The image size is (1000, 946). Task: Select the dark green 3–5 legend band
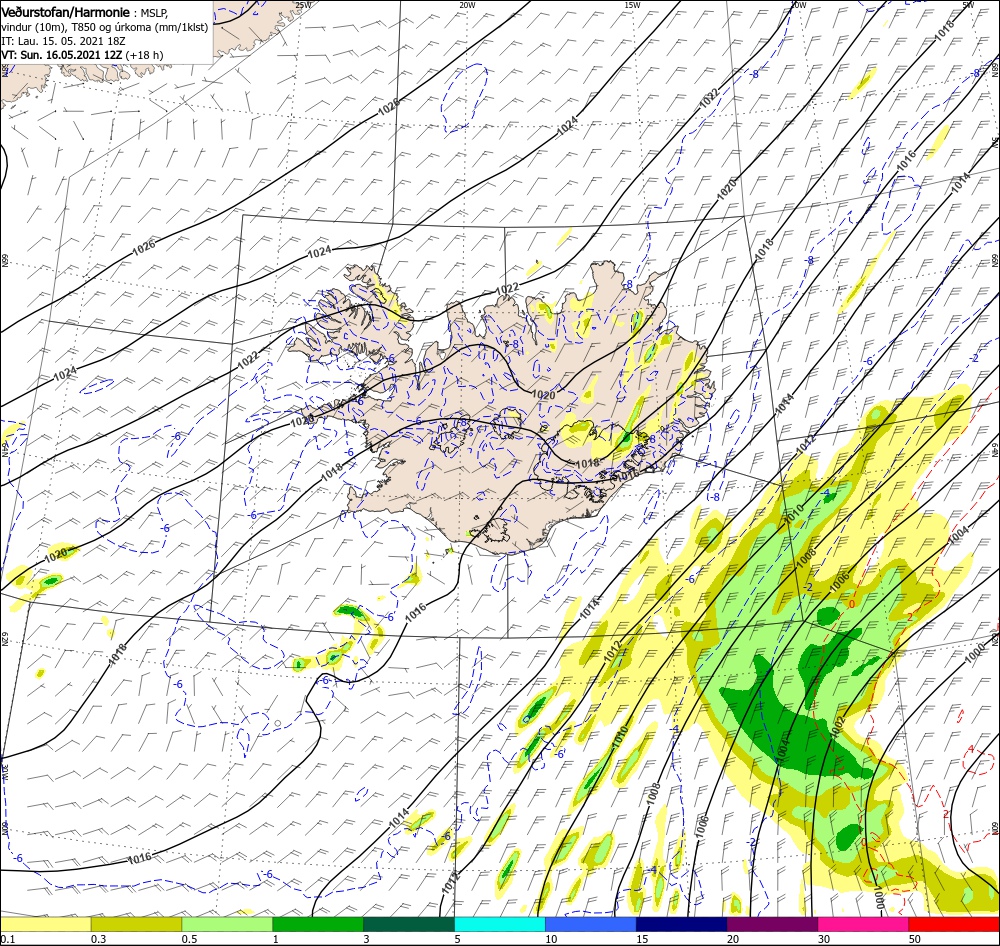pyautogui.click(x=409, y=924)
